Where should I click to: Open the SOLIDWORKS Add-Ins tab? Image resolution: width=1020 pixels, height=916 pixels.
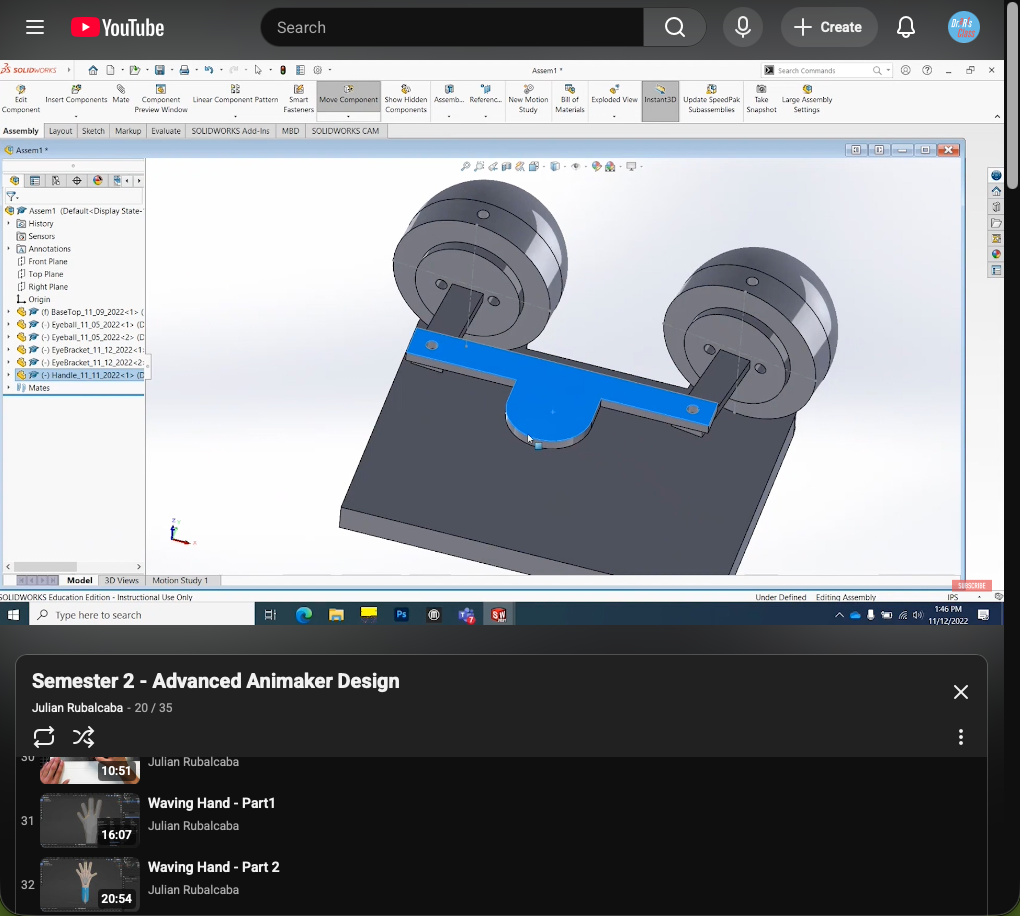pyautogui.click(x=230, y=131)
